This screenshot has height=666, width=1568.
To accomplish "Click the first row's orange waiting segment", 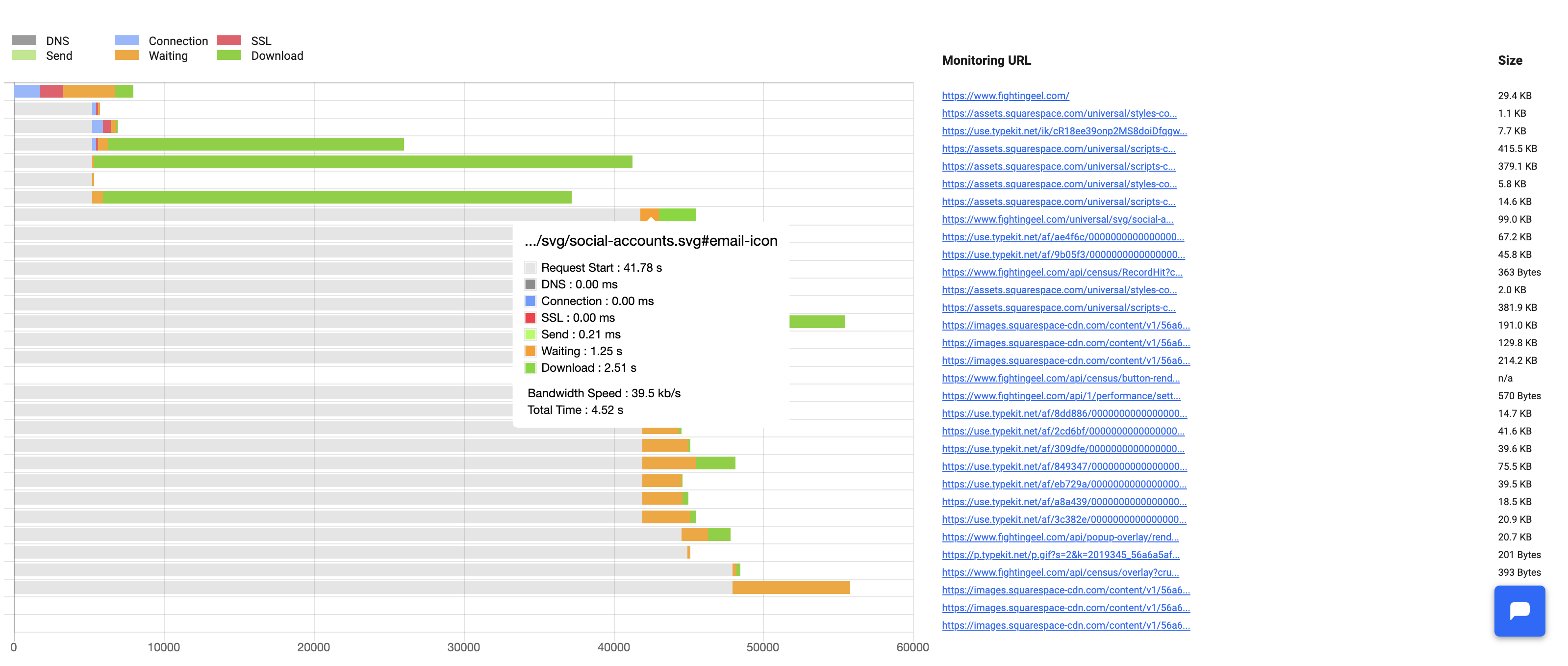I will coord(88,91).
